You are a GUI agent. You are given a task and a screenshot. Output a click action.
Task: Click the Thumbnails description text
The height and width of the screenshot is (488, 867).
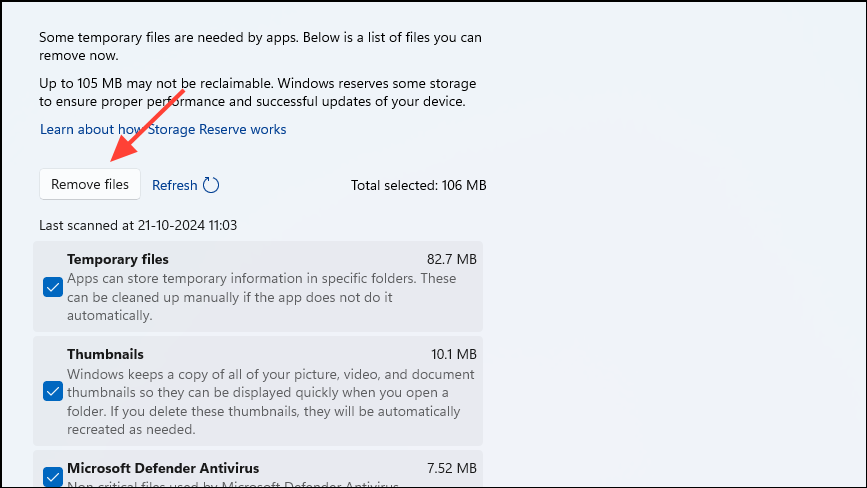(270, 402)
